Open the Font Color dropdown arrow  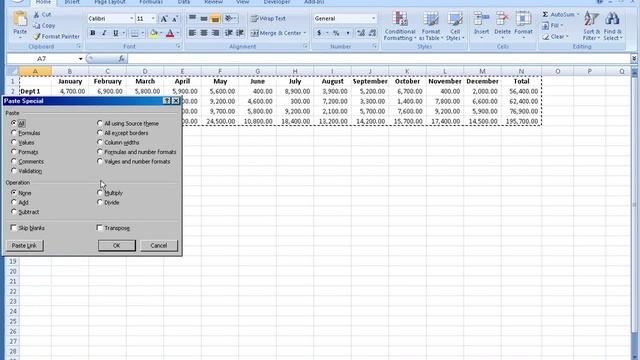[x=178, y=33]
